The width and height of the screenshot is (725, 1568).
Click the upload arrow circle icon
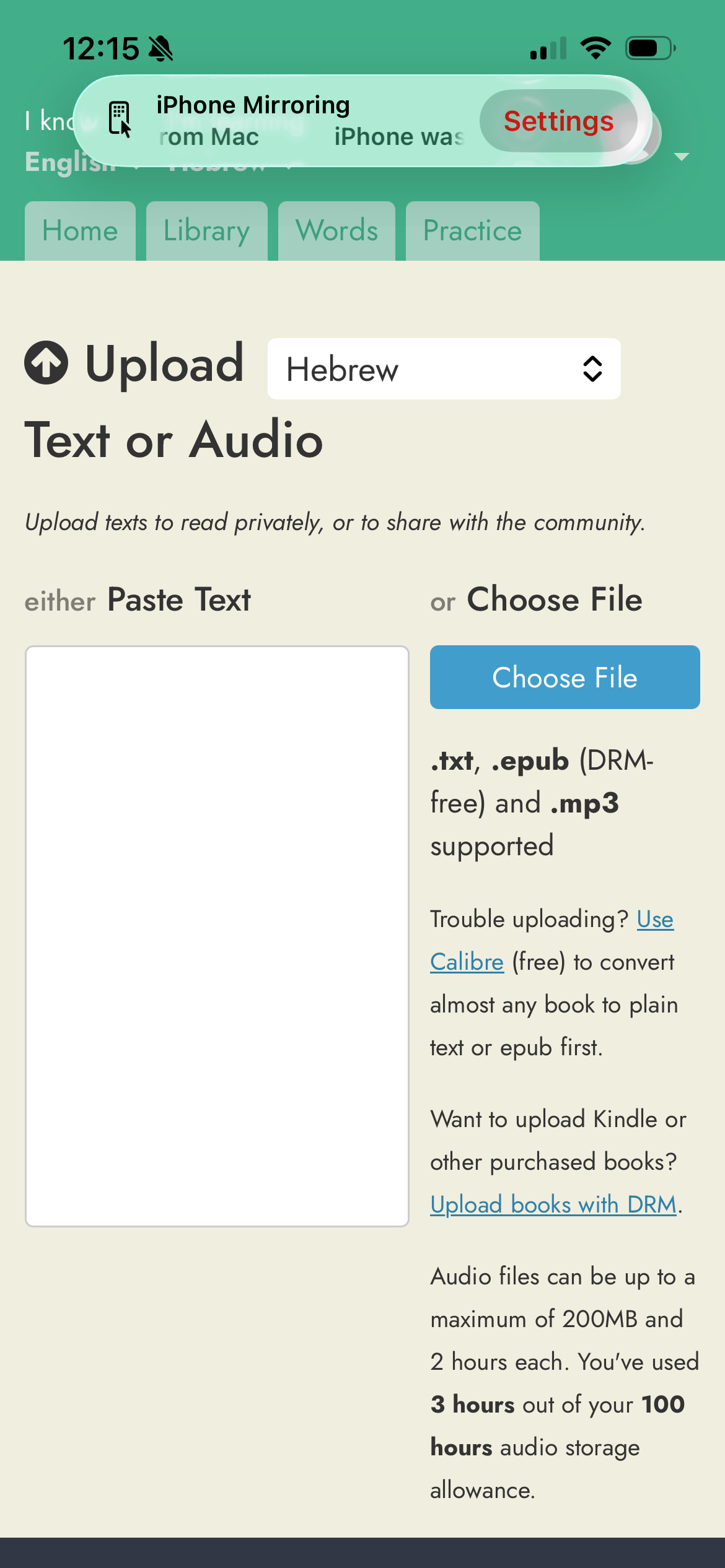click(46, 363)
